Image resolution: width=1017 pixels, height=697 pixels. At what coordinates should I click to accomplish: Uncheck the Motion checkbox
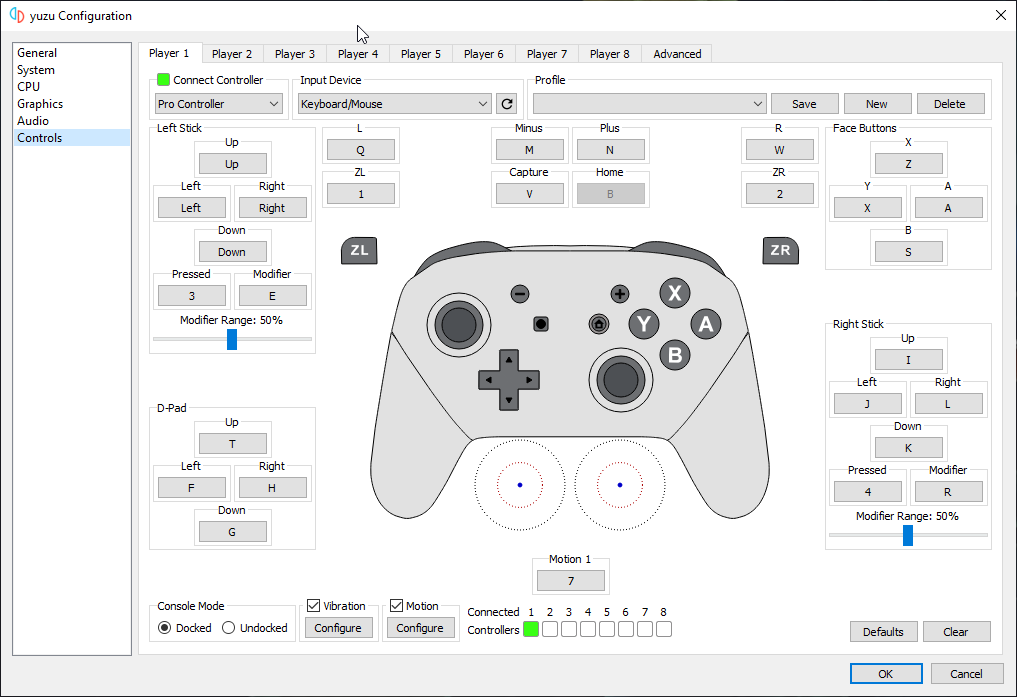396,606
